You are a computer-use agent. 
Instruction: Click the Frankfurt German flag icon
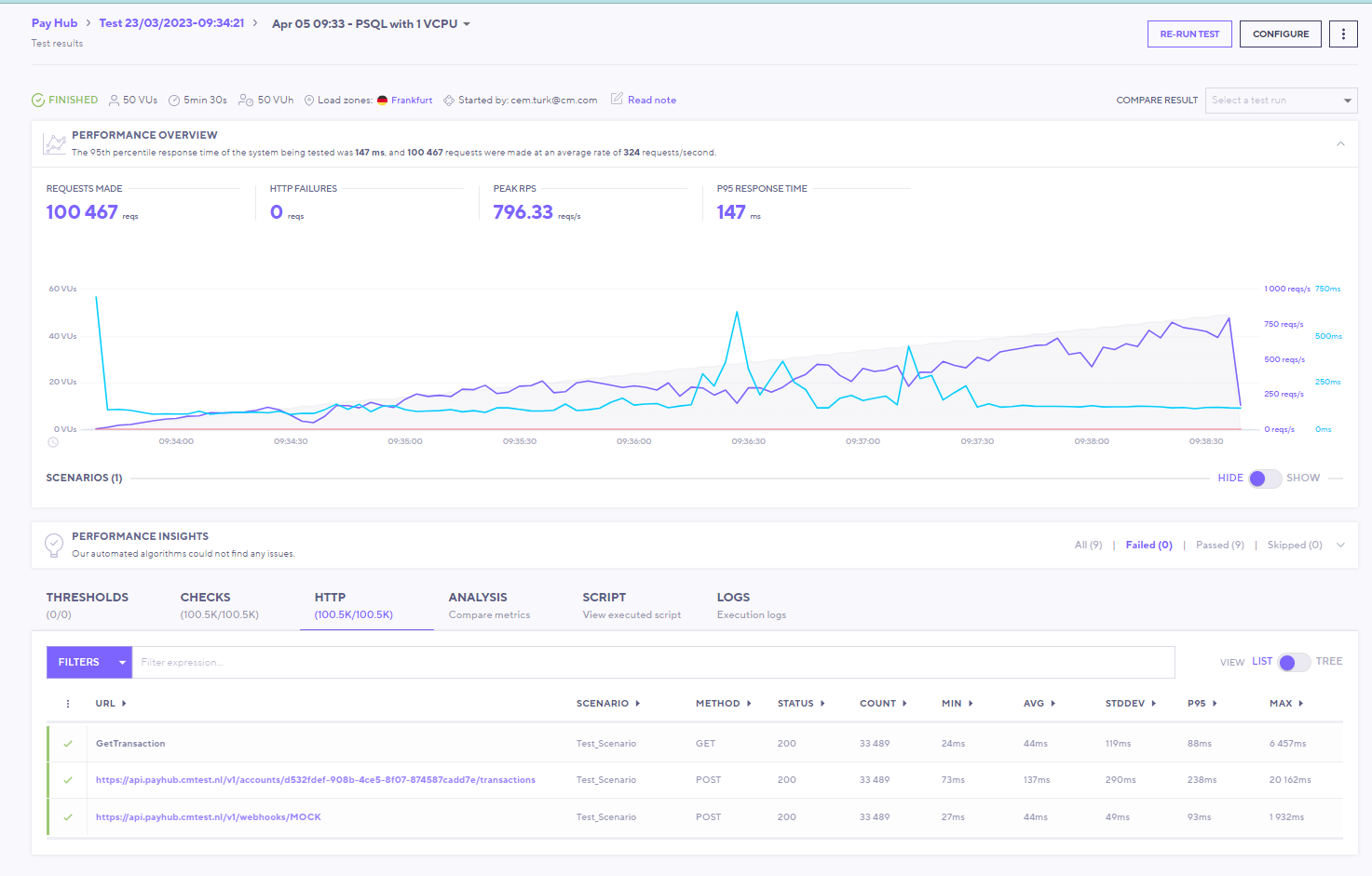pos(382,100)
